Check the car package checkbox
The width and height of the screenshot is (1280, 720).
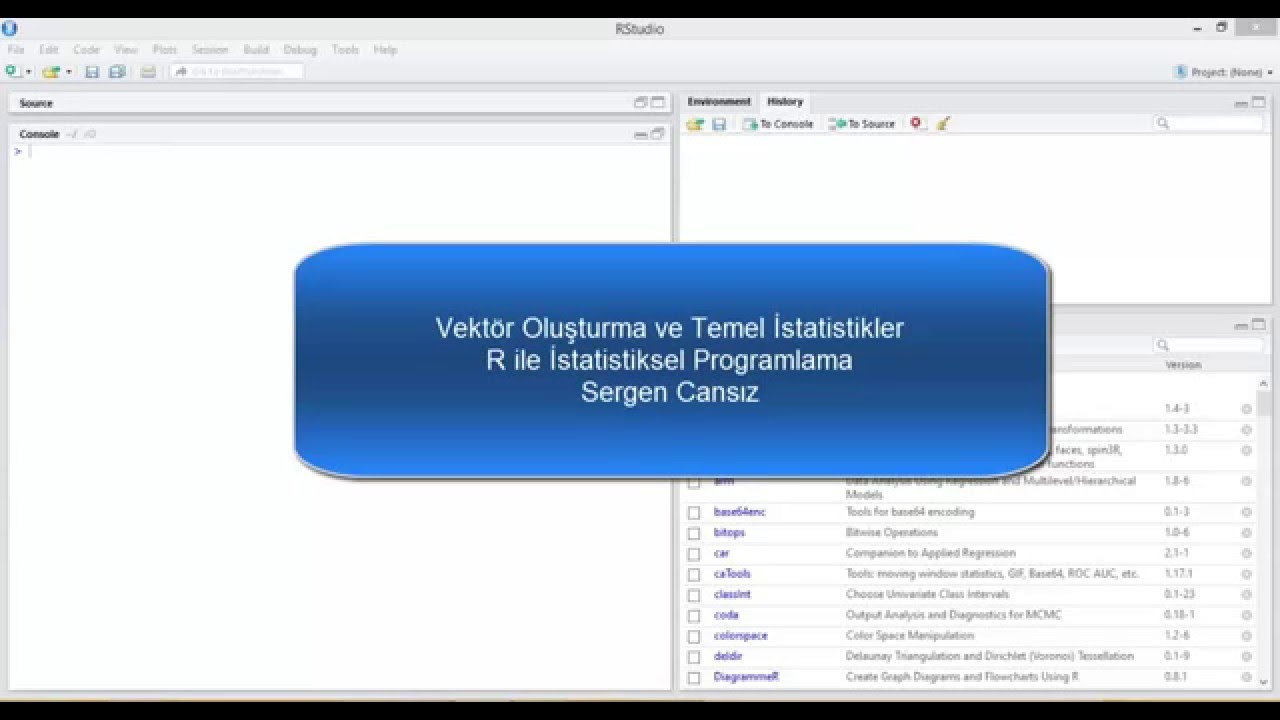coord(694,554)
